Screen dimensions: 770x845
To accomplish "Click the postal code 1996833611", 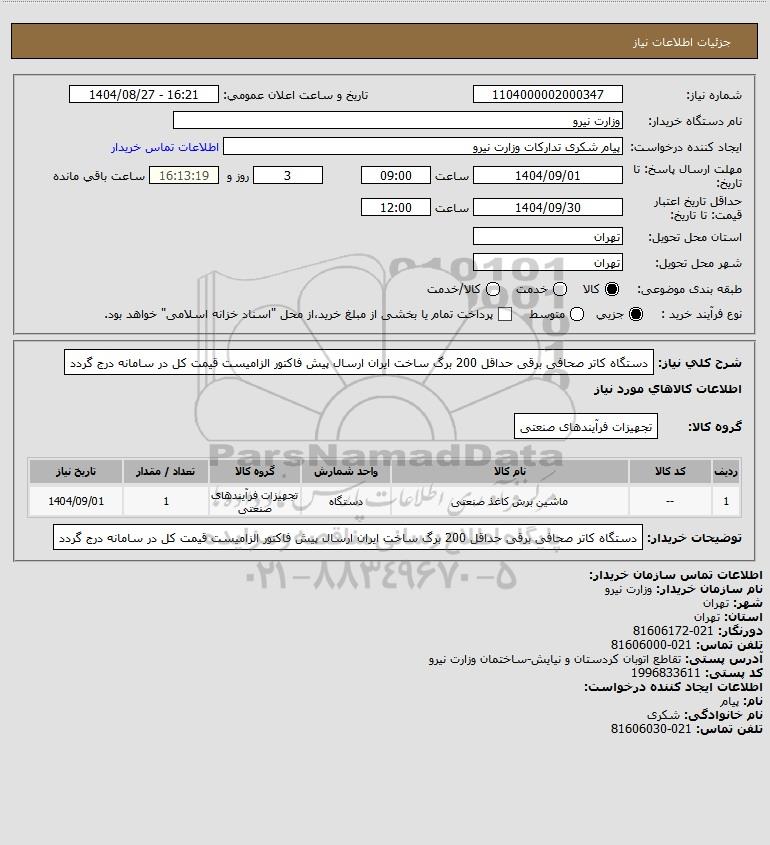I will pos(665,673).
